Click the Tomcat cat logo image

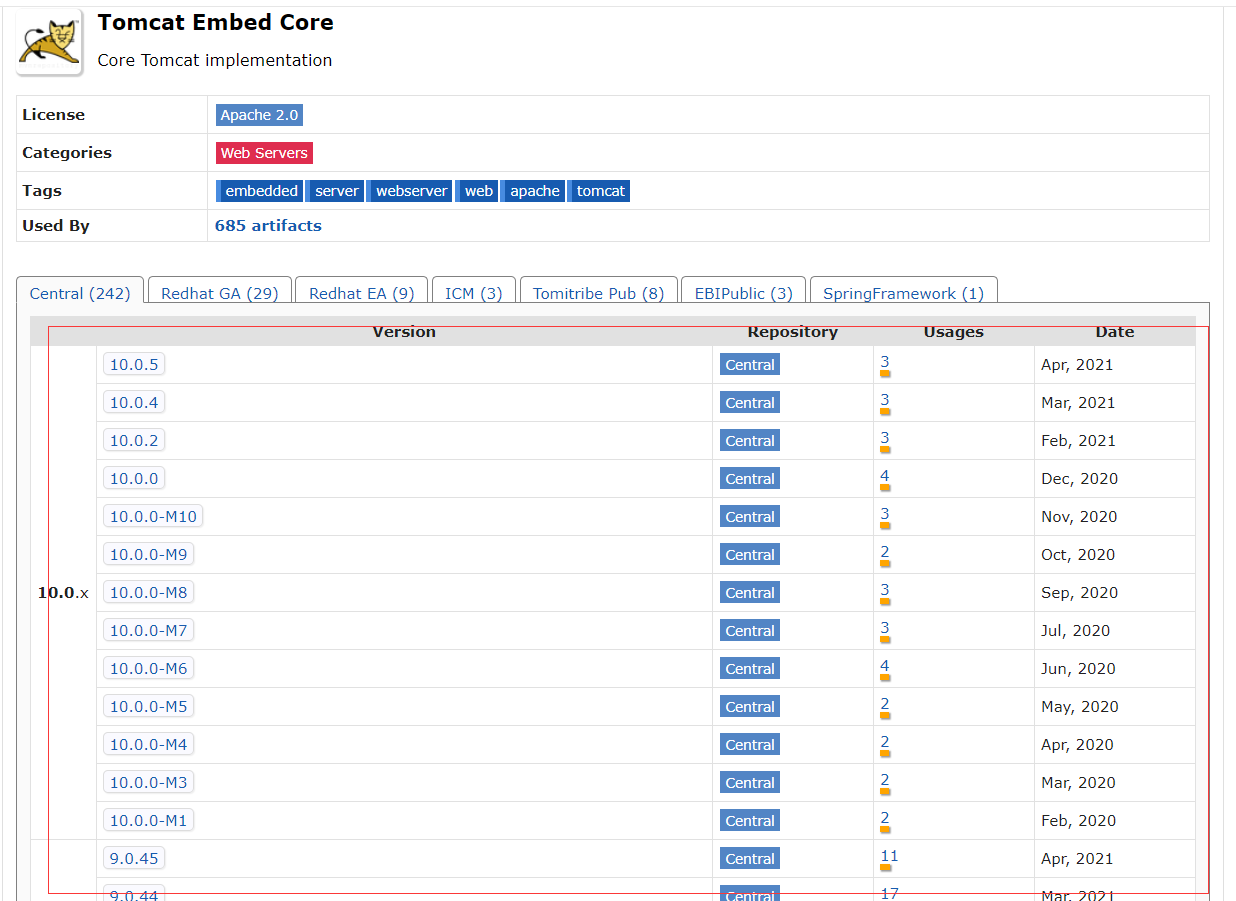pos(49,43)
